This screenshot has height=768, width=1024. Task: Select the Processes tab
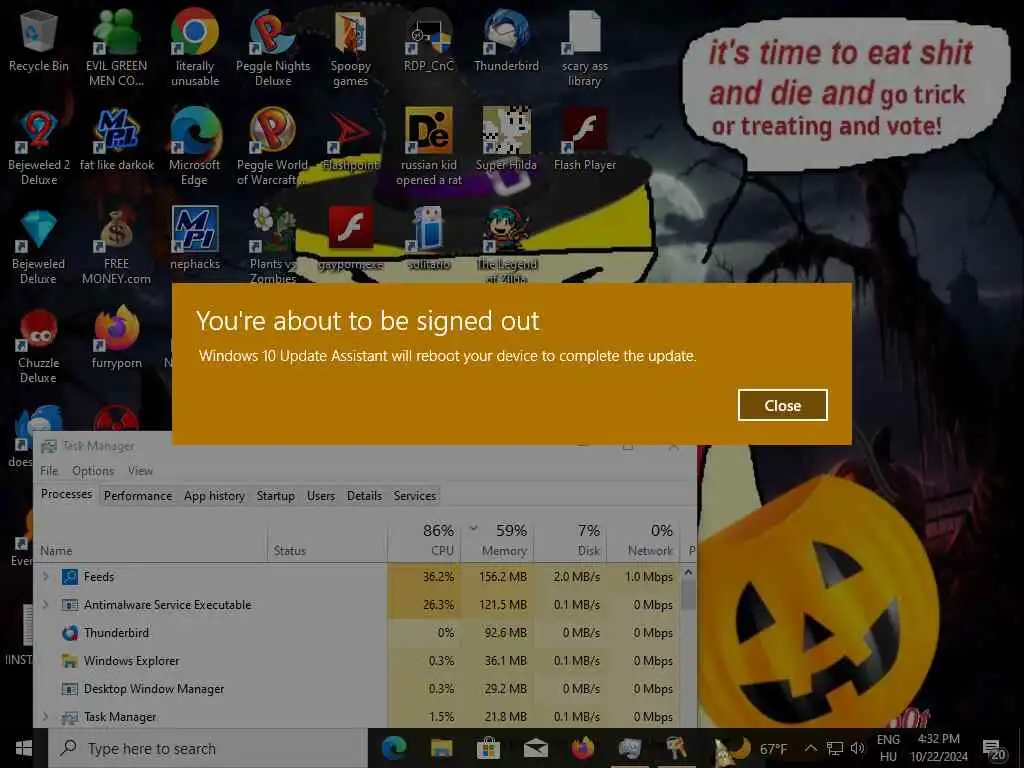(66, 494)
